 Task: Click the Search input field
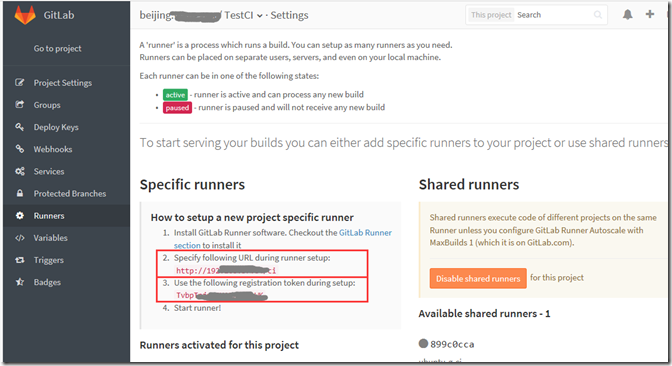[553, 15]
